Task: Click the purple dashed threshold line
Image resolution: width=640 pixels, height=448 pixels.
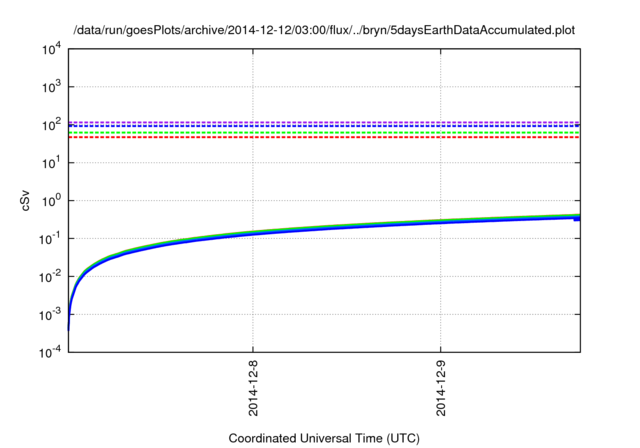Action: coord(324,122)
